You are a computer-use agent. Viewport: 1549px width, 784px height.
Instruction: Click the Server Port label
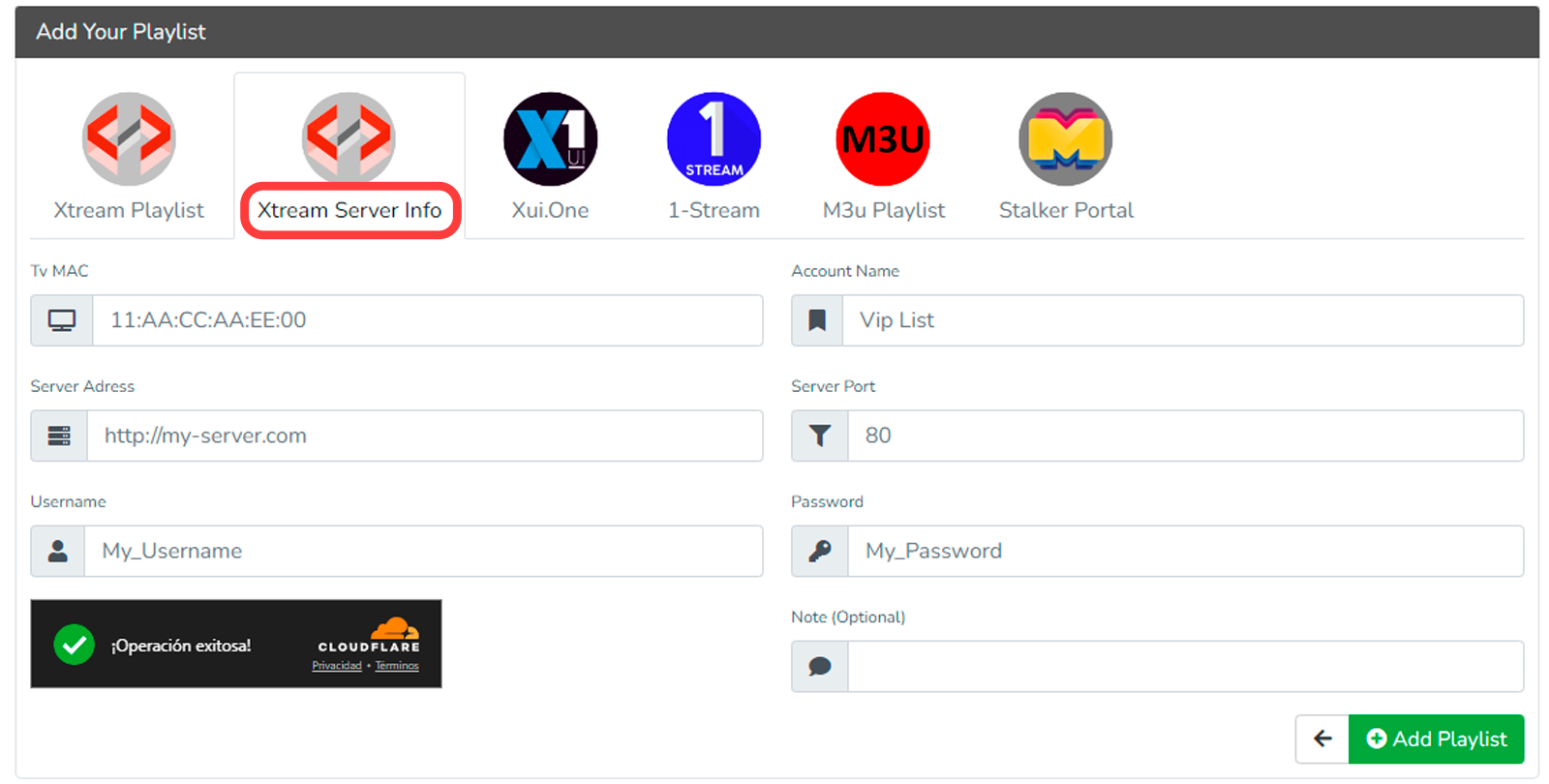click(833, 386)
